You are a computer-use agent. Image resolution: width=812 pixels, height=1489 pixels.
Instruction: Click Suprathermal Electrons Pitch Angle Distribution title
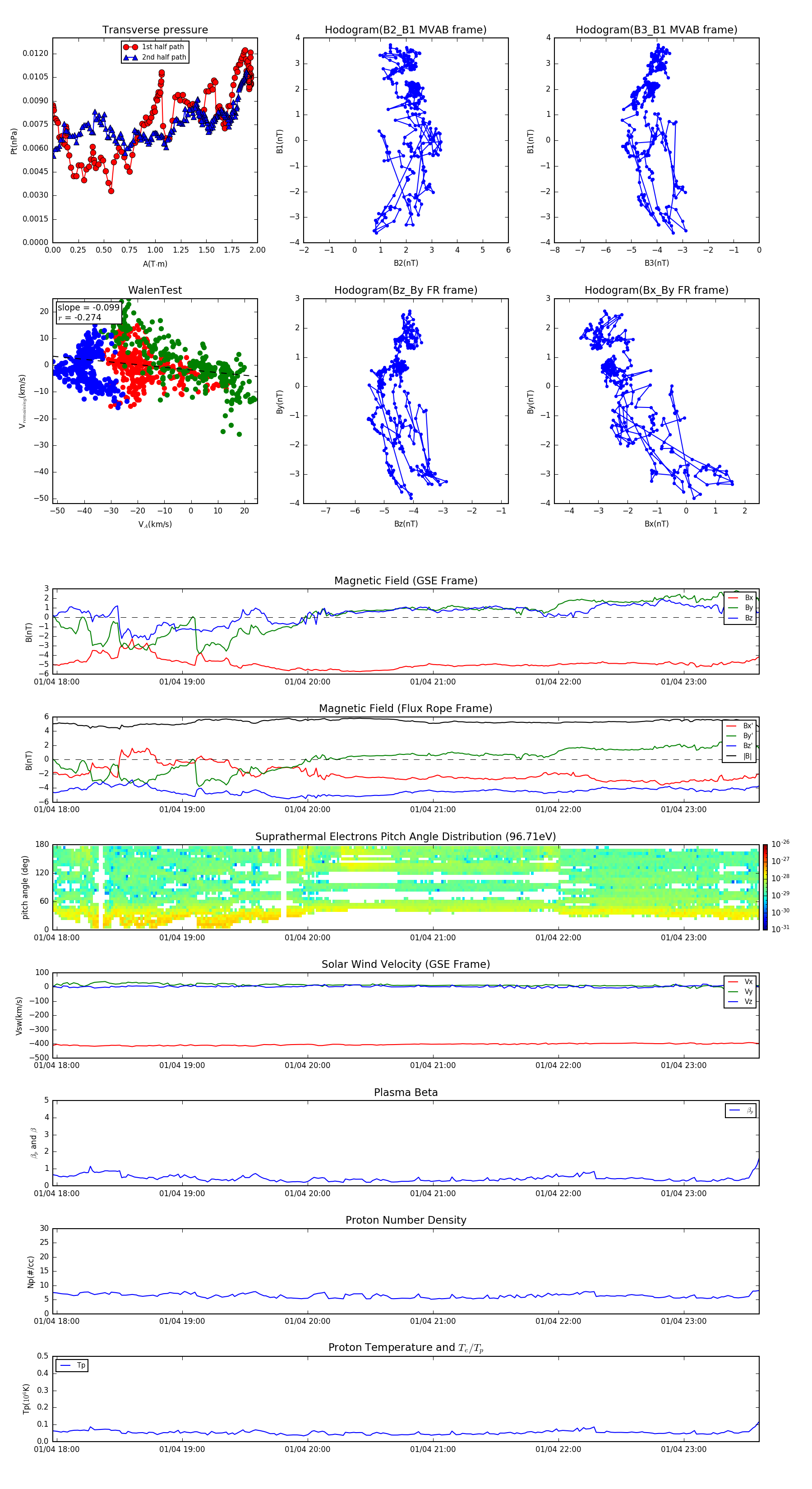(x=406, y=837)
